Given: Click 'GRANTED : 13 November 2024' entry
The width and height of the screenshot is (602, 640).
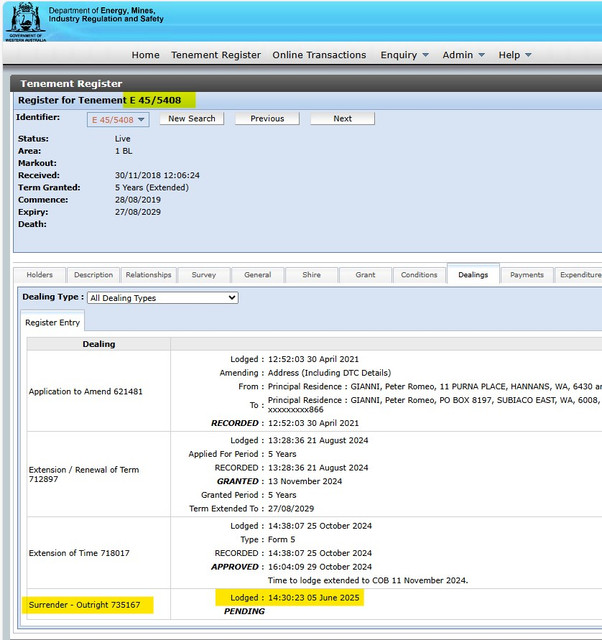Looking at the screenshot, I should [280, 481].
